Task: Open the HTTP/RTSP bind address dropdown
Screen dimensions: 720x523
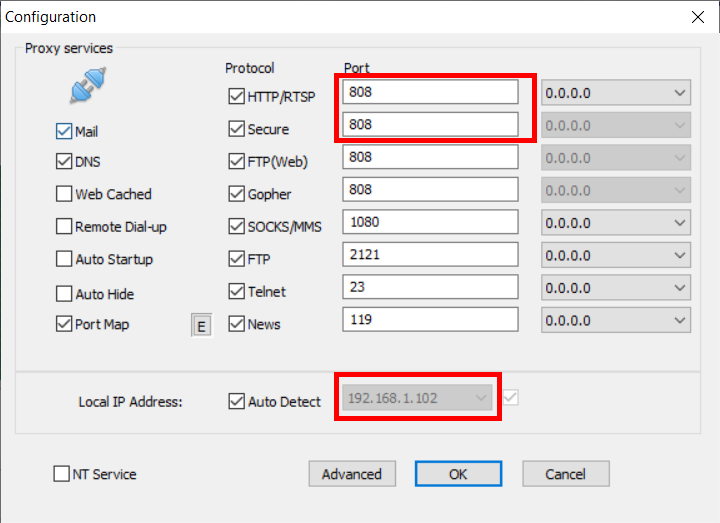Action: [x=616, y=93]
